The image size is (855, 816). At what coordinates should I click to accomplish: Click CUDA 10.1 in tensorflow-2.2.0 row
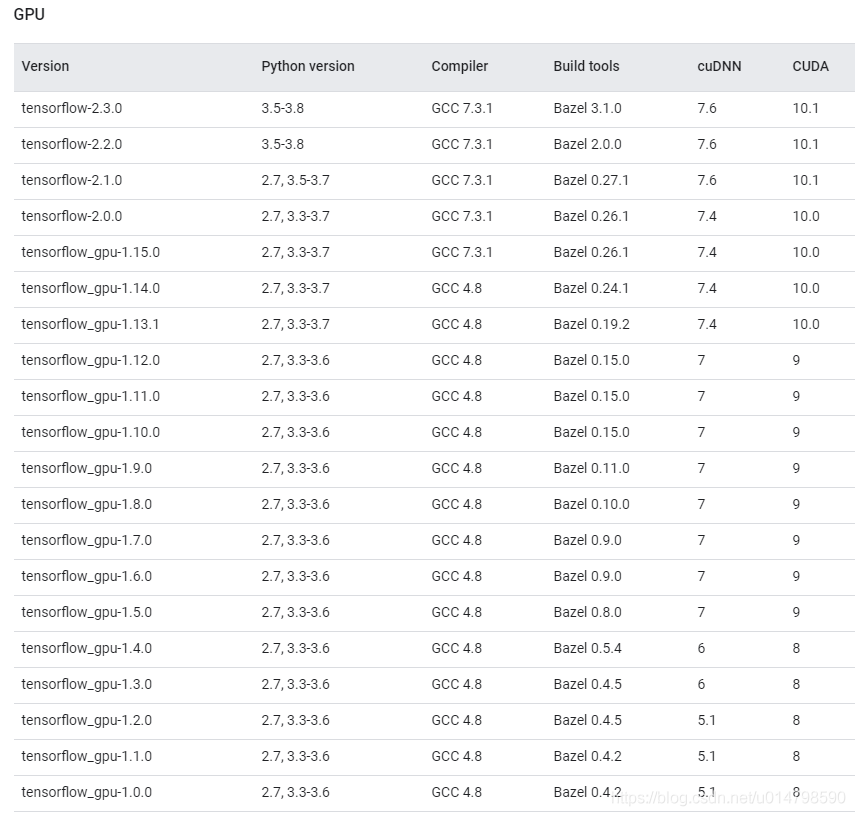coord(805,144)
